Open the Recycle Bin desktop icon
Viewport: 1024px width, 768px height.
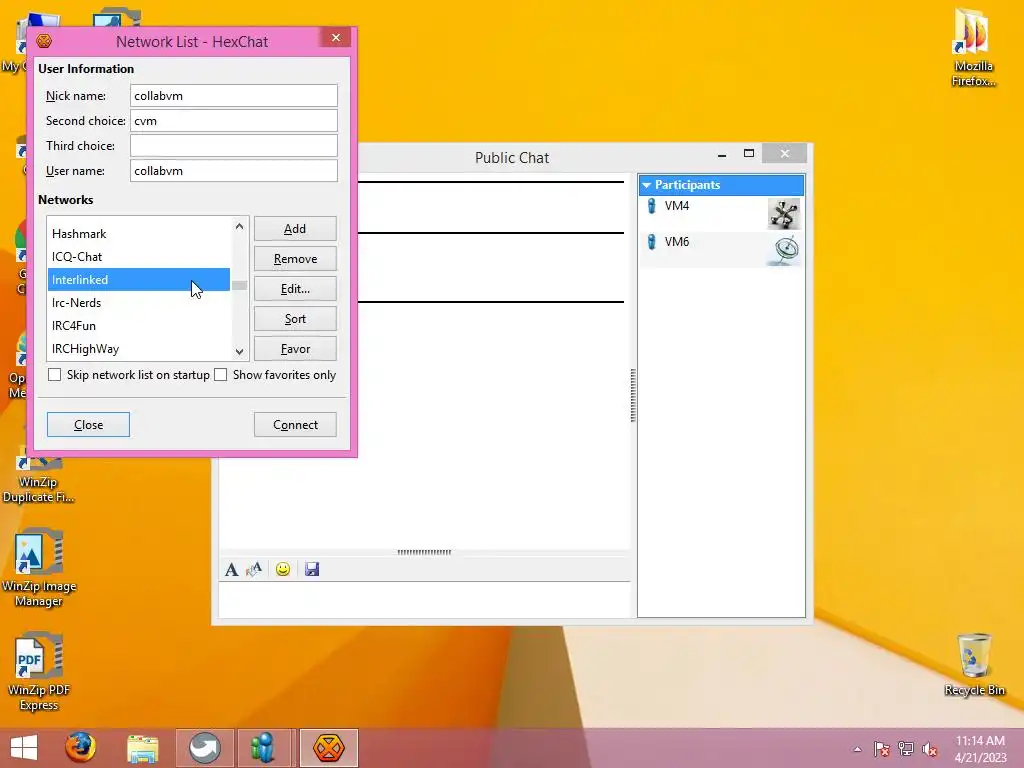click(x=974, y=665)
